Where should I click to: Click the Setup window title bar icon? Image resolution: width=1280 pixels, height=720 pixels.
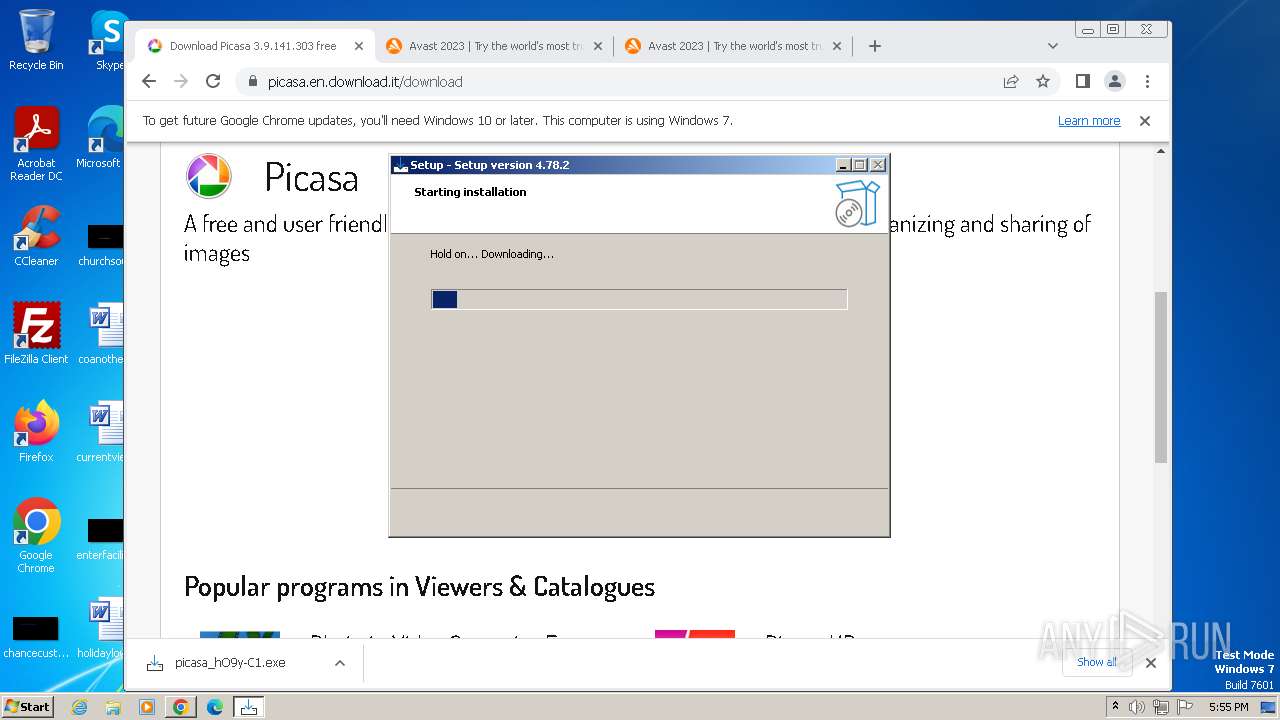400,165
